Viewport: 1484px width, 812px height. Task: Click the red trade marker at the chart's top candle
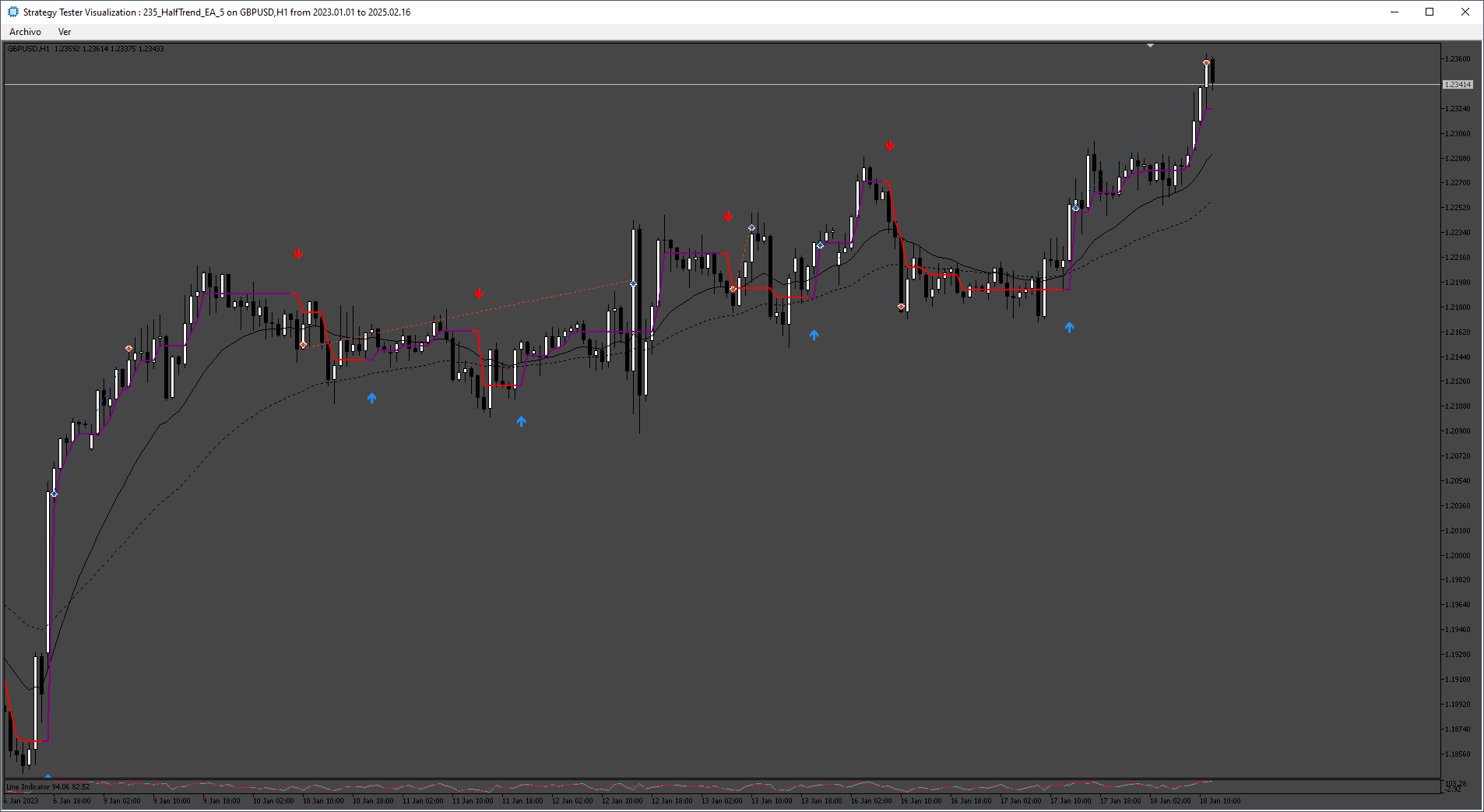(x=1206, y=63)
